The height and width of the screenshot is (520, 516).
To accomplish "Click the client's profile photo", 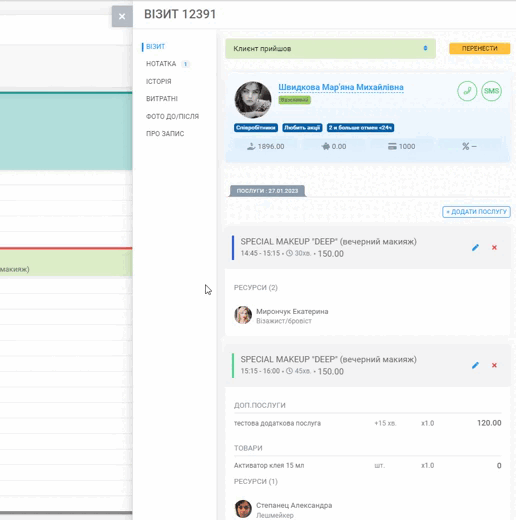I will [x=253, y=100].
